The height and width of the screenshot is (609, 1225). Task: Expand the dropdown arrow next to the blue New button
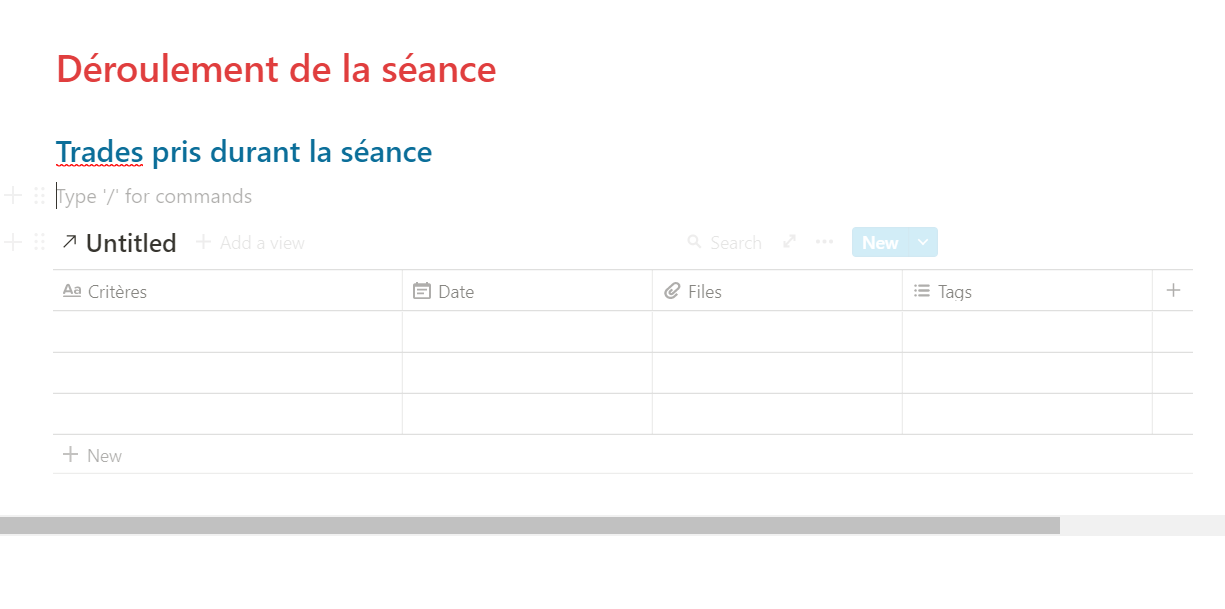(923, 242)
